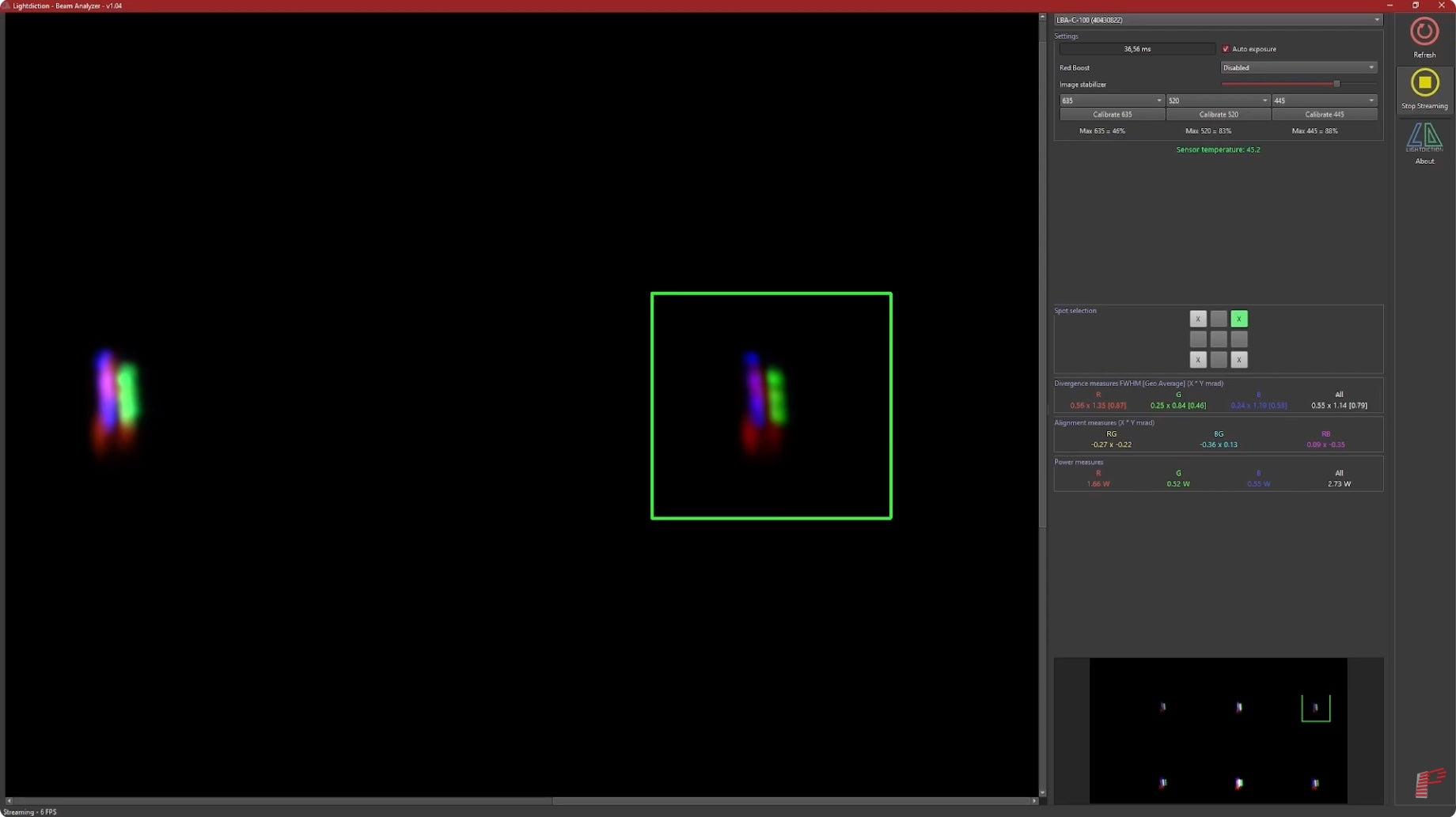The height and width of the screenshot is (817, 1456).
Task: Select the bottom-middle spot selection square
Action: click(1219, 360)
